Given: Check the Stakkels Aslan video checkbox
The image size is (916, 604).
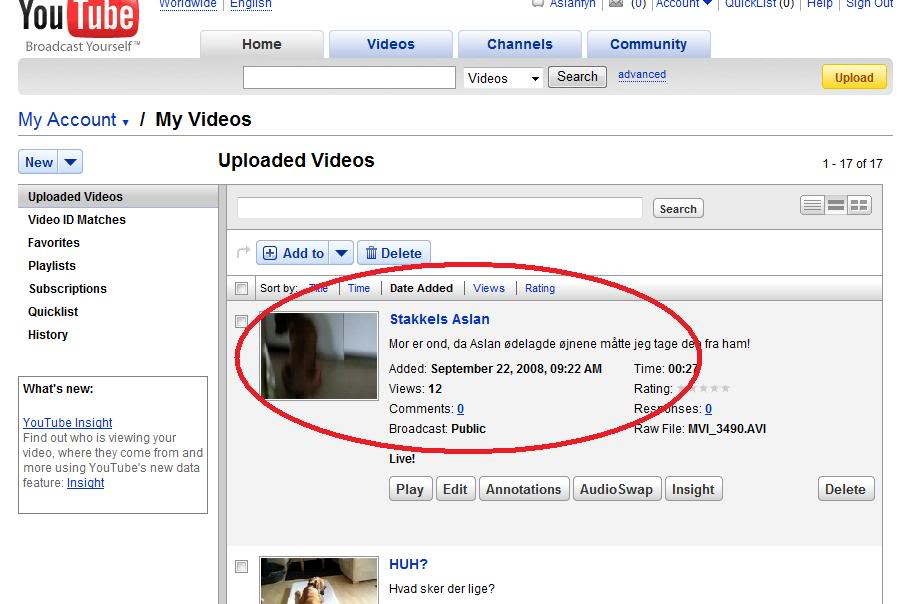Looking at the screenshot, I should 241,321.
